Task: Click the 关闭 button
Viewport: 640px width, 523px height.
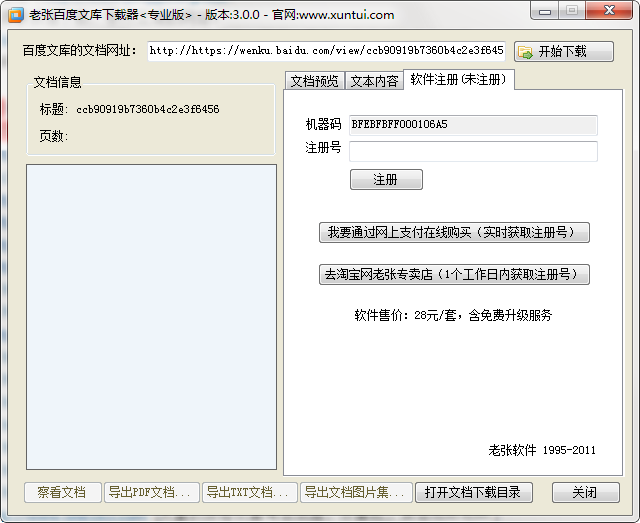Action: pos(585,492)
